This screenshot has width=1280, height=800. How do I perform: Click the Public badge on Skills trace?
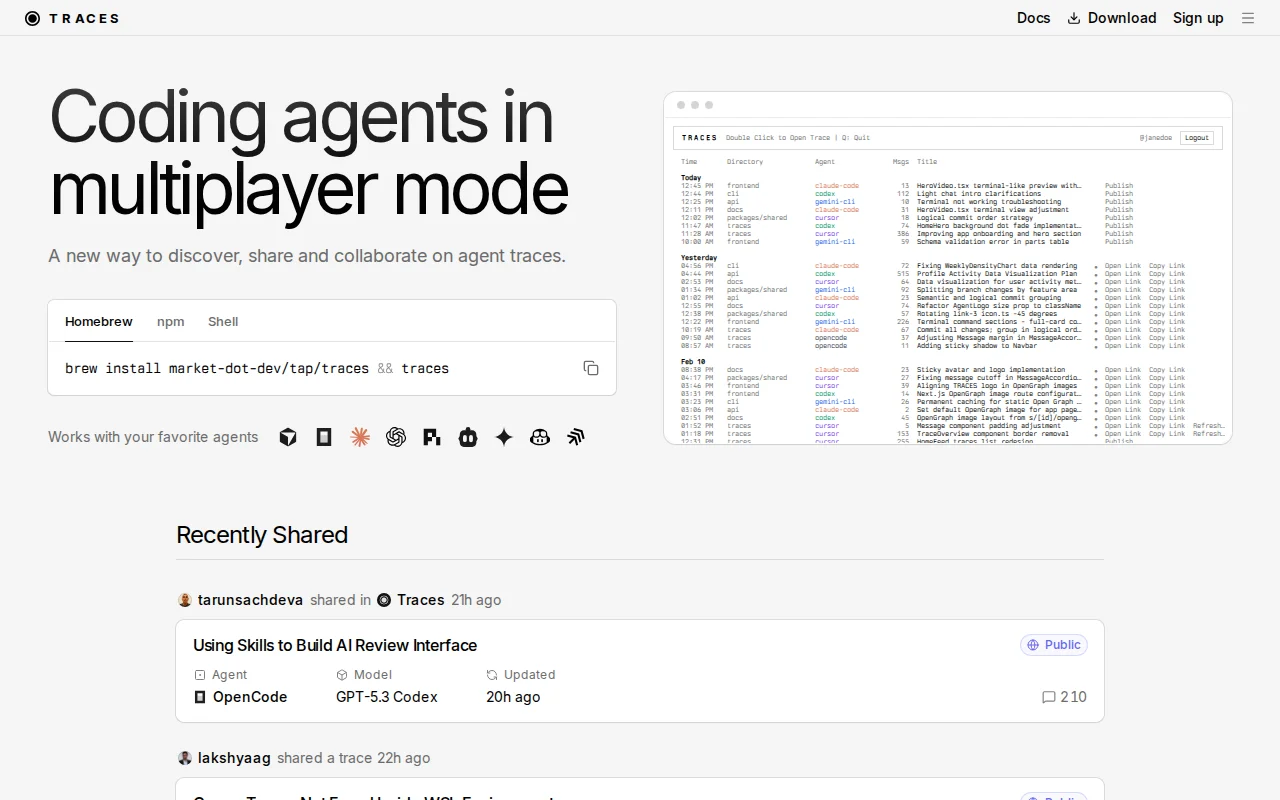(x=1054, y=645)
